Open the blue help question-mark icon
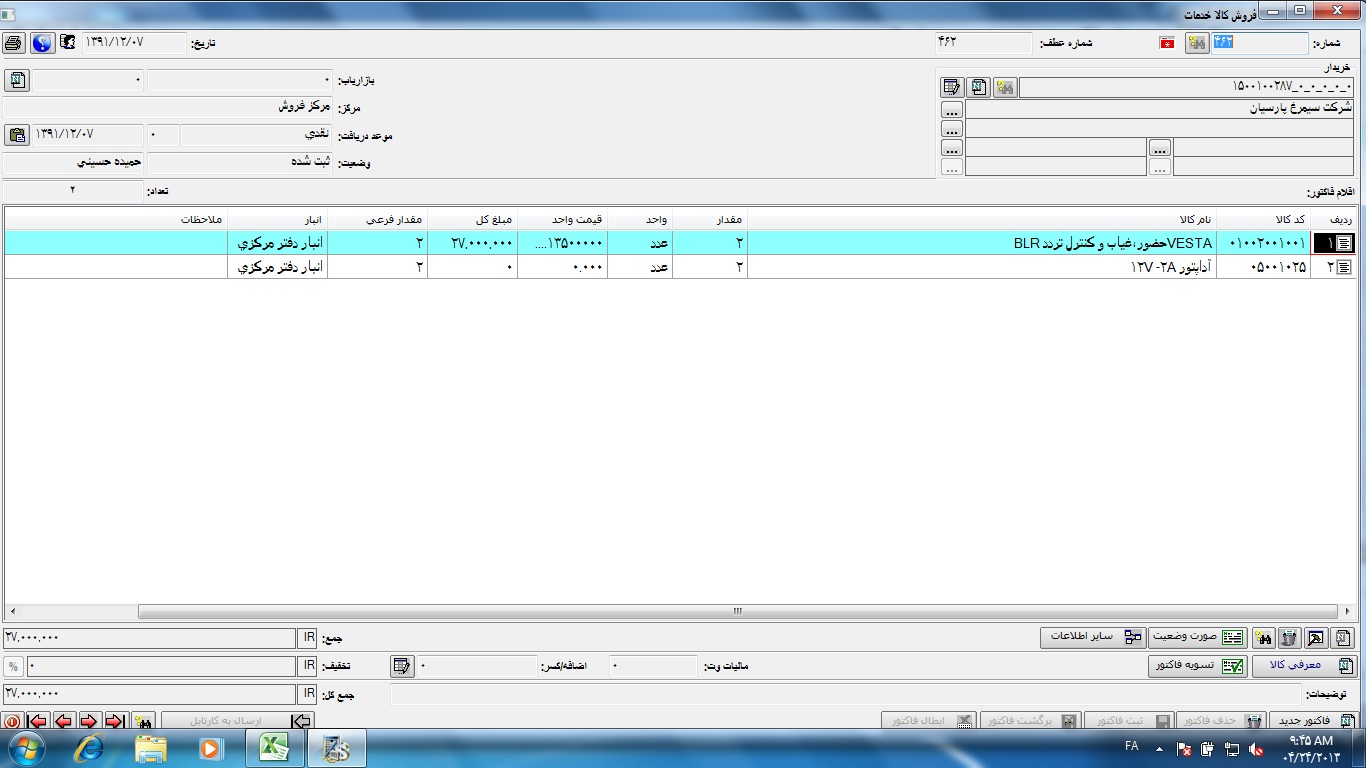Screen dimensions: 1366x768 pyautogui.click(x=42, y=43)
